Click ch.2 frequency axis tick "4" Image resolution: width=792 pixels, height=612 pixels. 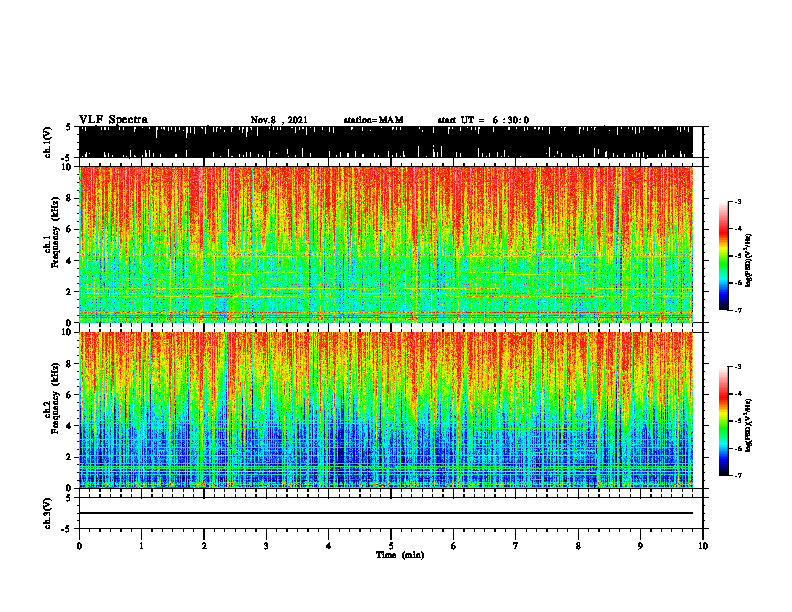(x=69, y=426)
